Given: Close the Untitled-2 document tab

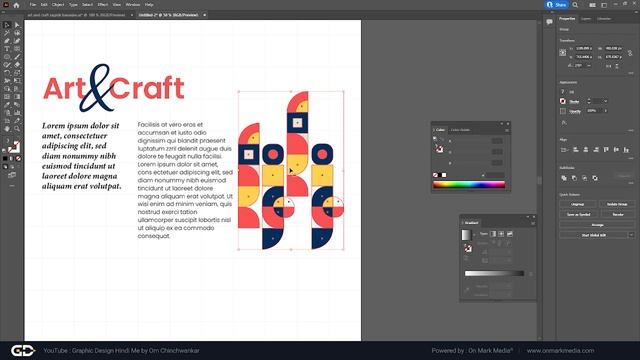Looking at the screenshot, I should [204, 15].
